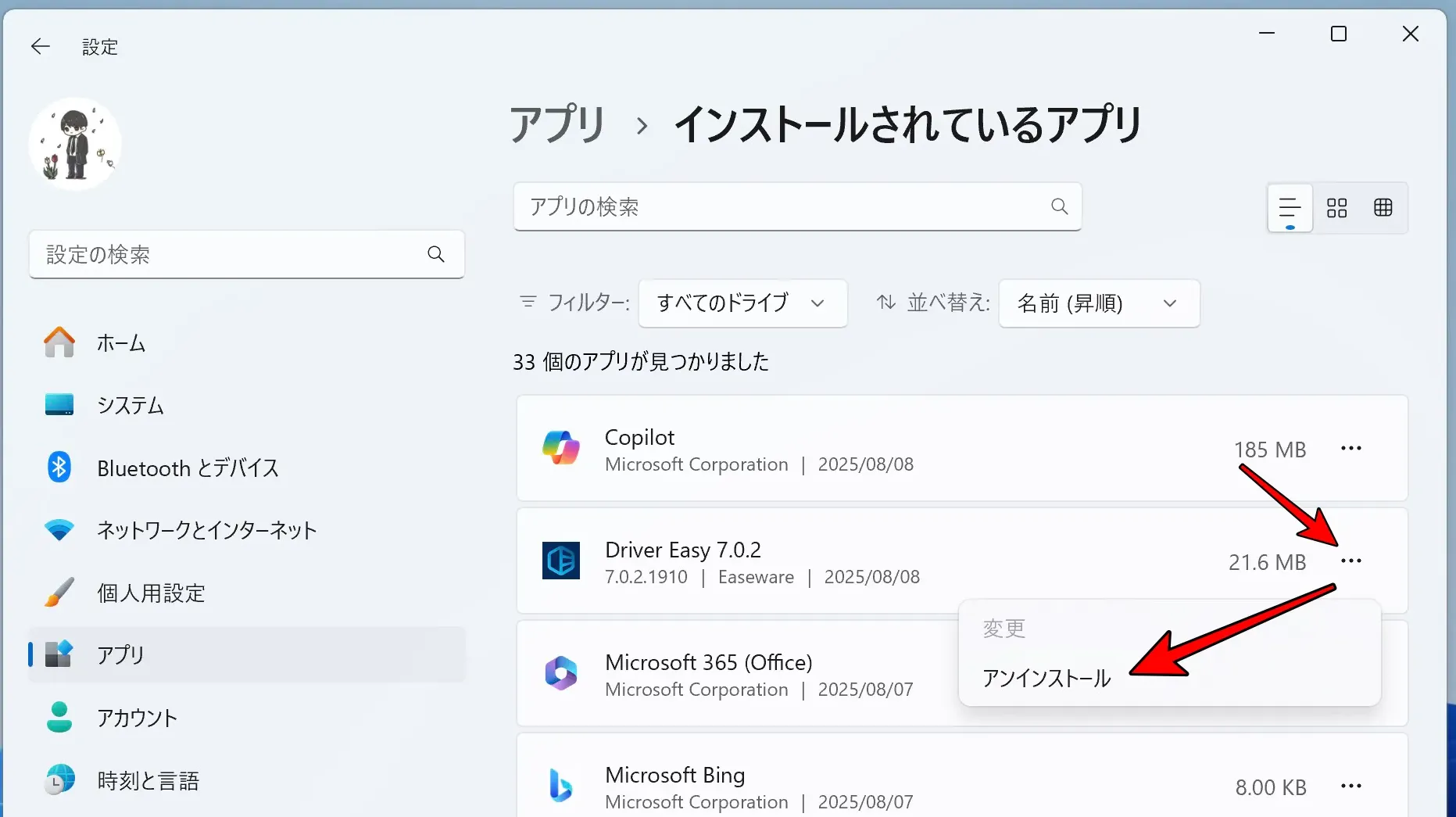The image size is (1456, 817).
Task: Open システム settings
Action: 247,405
